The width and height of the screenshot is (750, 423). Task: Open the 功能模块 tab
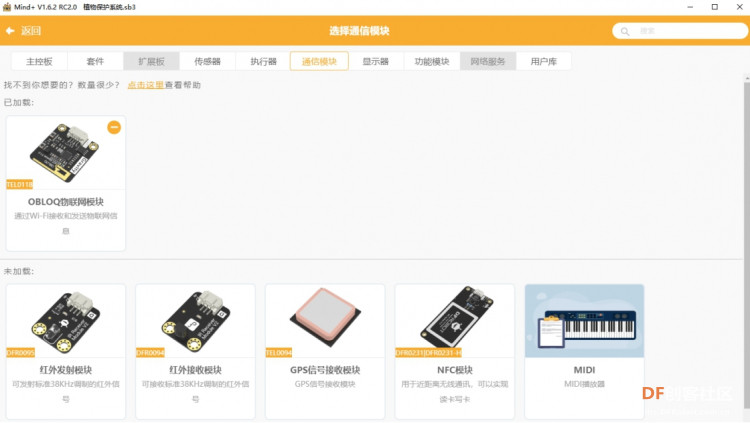[x=432, y=61]
